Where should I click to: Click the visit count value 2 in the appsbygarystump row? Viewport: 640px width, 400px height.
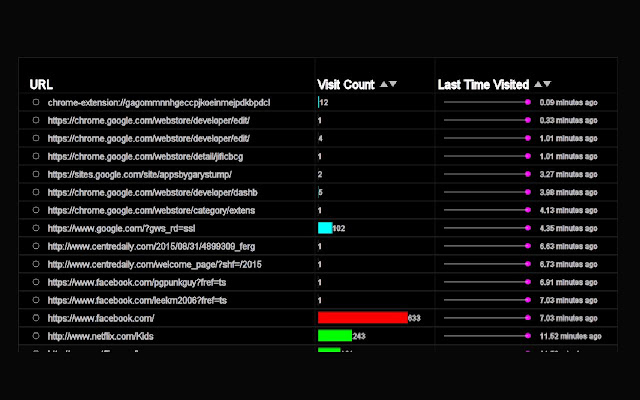pyautogui.click(x=320, y=174)
